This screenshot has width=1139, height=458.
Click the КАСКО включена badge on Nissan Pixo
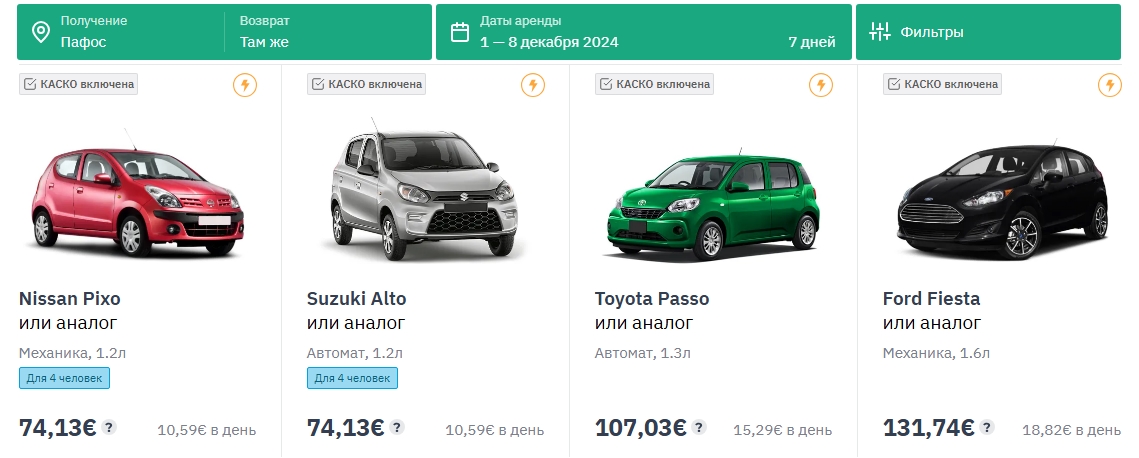tap(78, 84)
